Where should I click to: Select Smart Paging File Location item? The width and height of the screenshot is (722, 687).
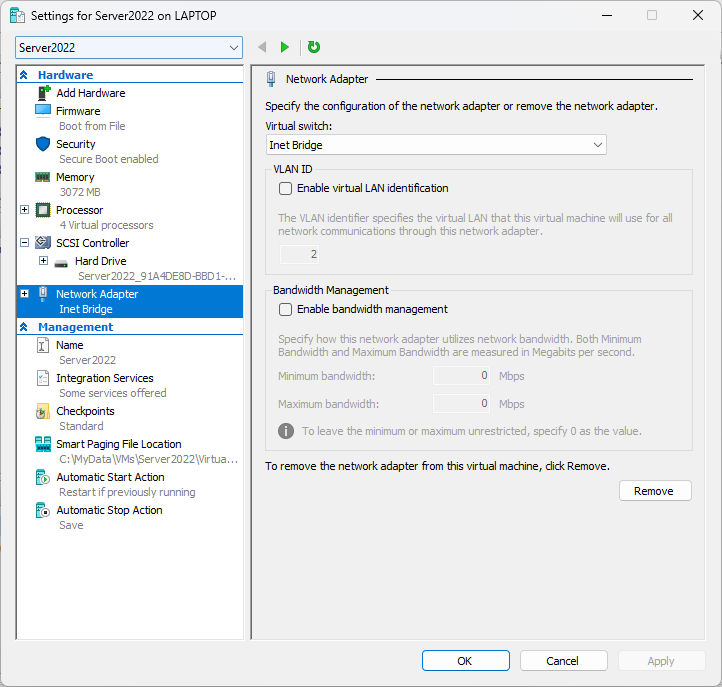(x=118, y=444)
